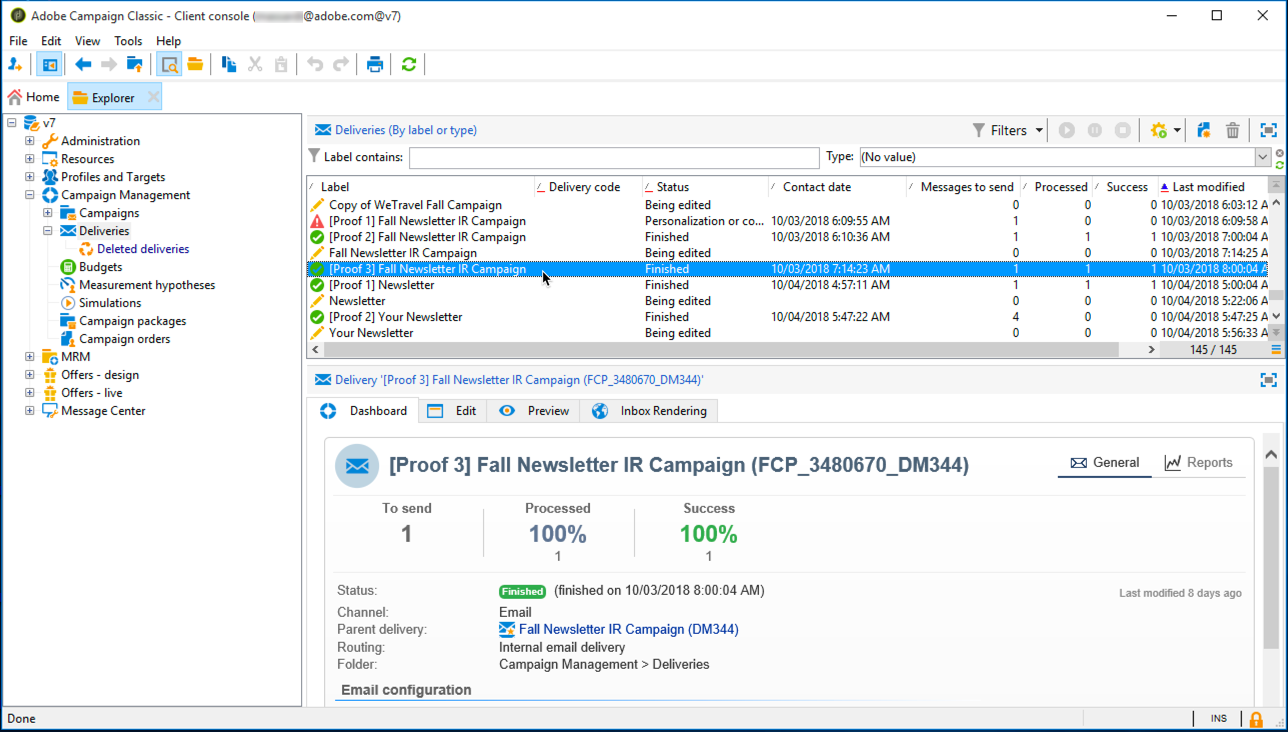The height and width of the screenshot is (732, 1288).
Task: Collapse the Campaign Management node
Action: click(30, 195)
